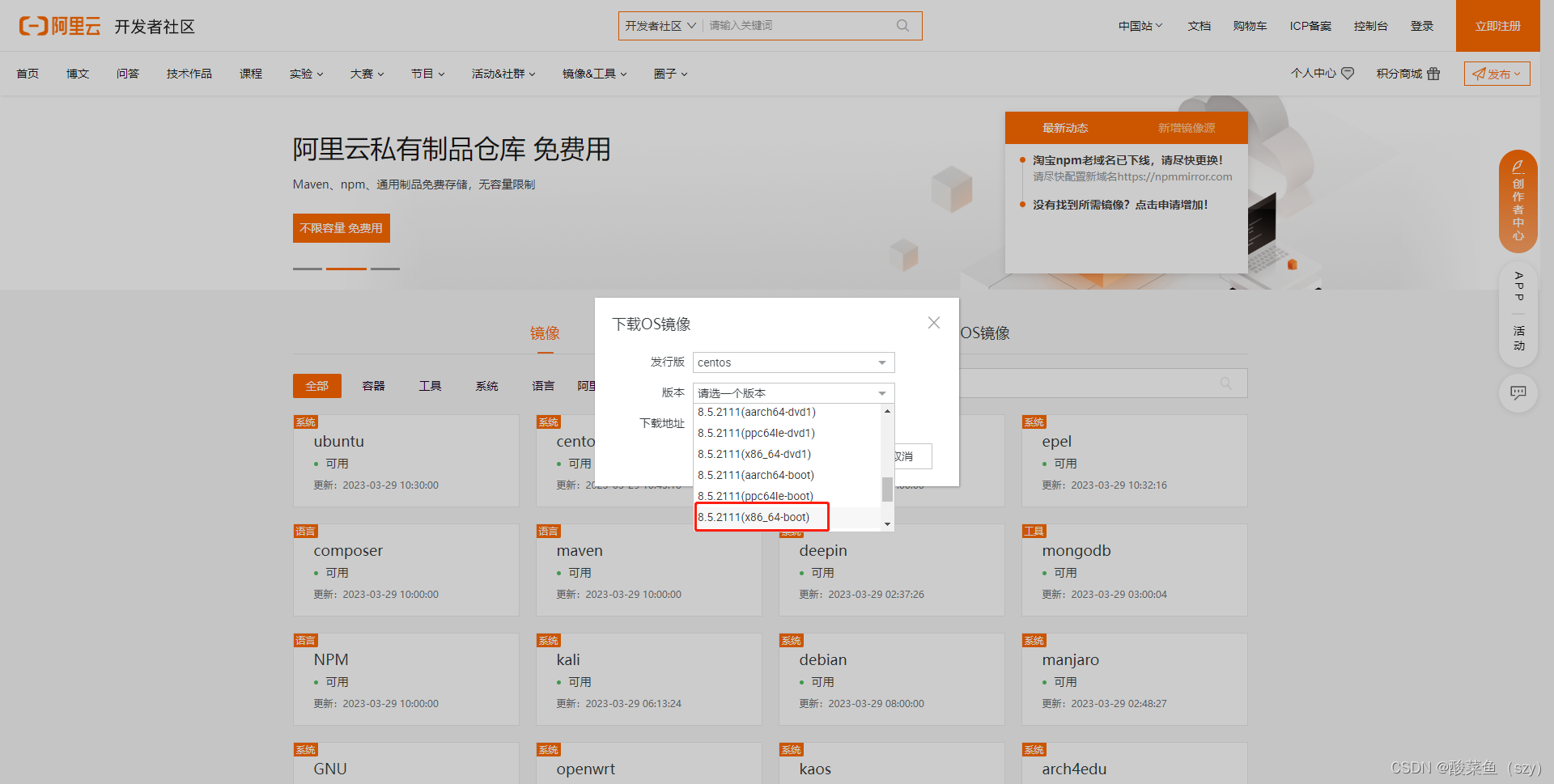1554x784 pixels.
Task: Open 博文 nav item
Action: coord(78,74)
